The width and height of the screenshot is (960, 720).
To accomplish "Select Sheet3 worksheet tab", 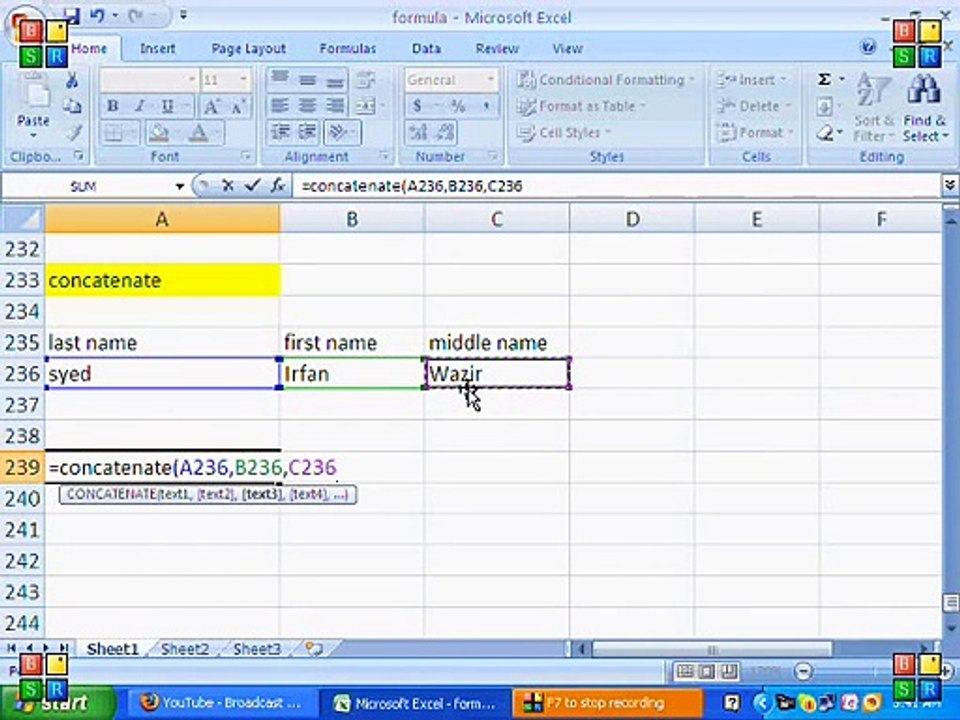I will coord(257,649).
